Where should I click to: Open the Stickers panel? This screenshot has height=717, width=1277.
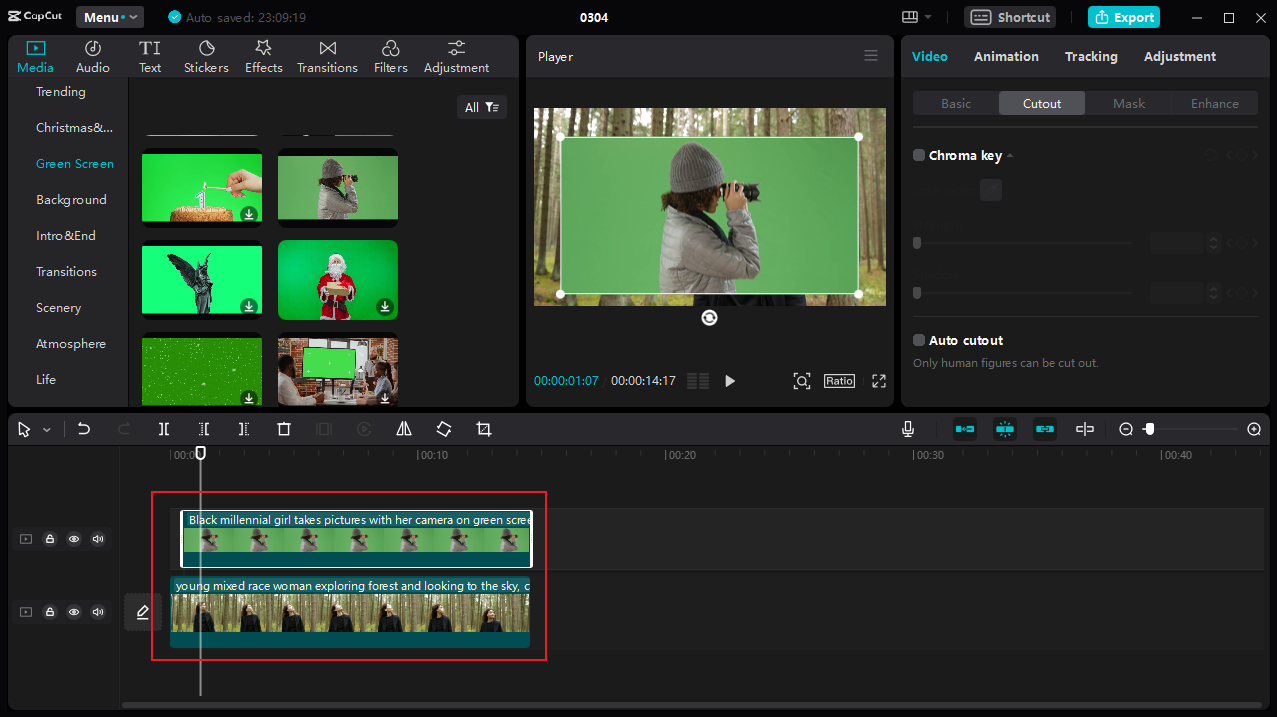[x=206, y=57]
